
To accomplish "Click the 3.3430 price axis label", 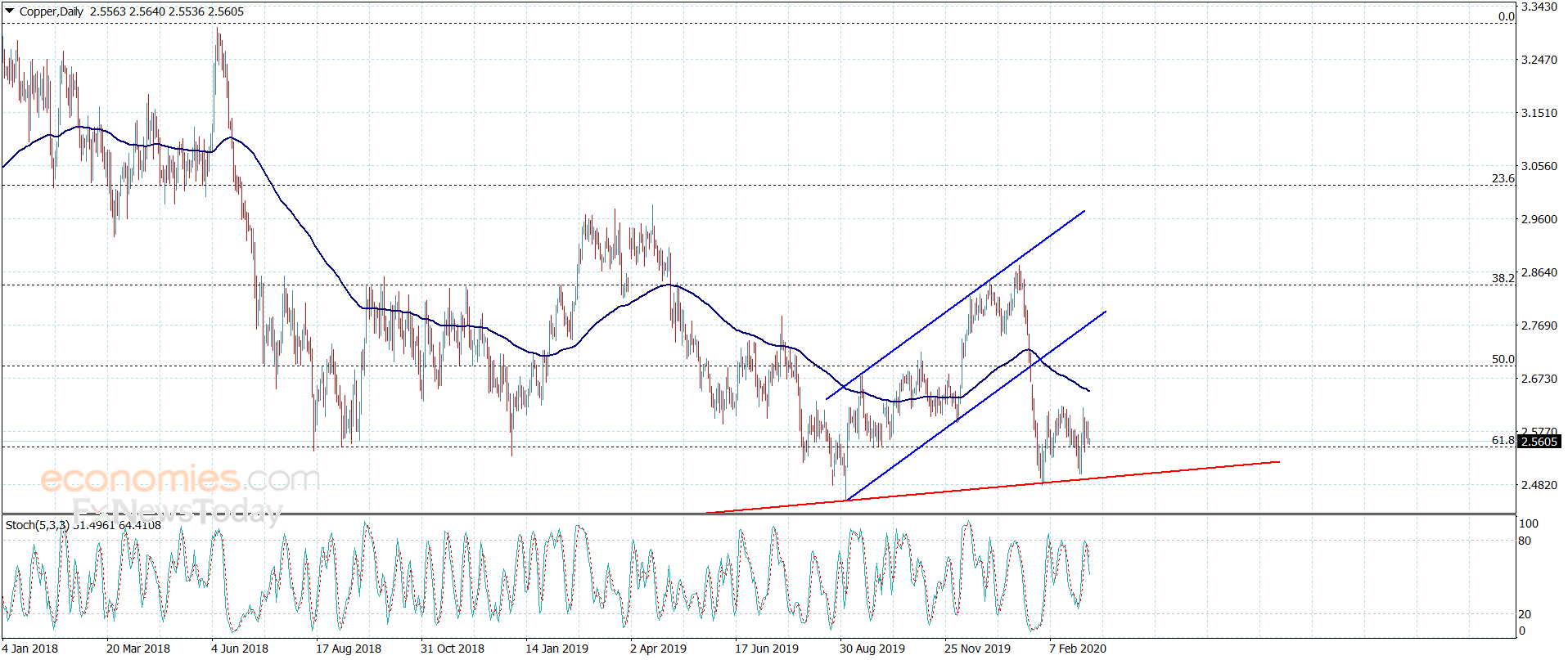I will tap(1539, 7).
